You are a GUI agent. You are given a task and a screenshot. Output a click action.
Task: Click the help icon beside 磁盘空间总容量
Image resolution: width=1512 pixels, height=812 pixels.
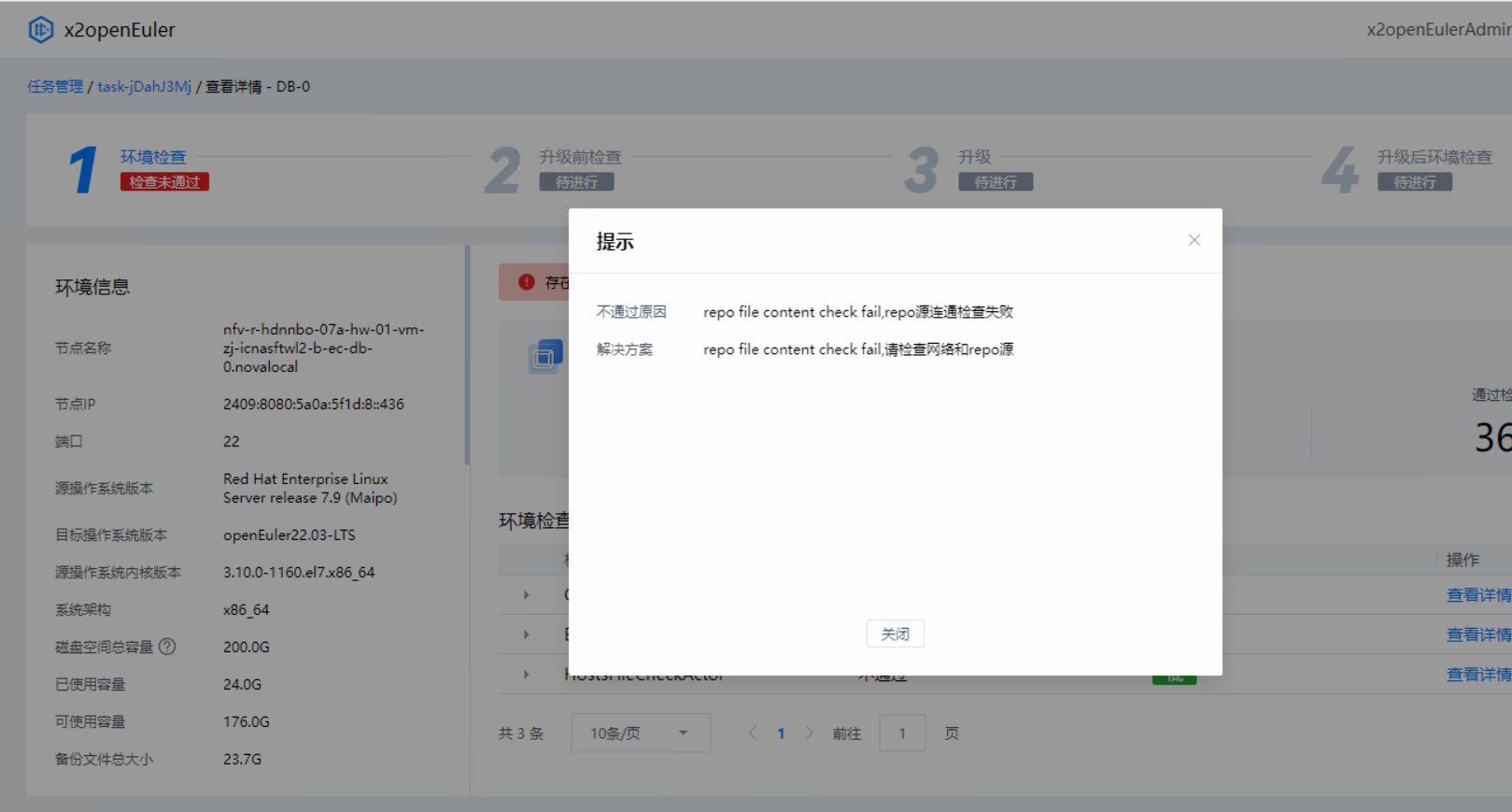pyautogui.click(x=167, y=647)
